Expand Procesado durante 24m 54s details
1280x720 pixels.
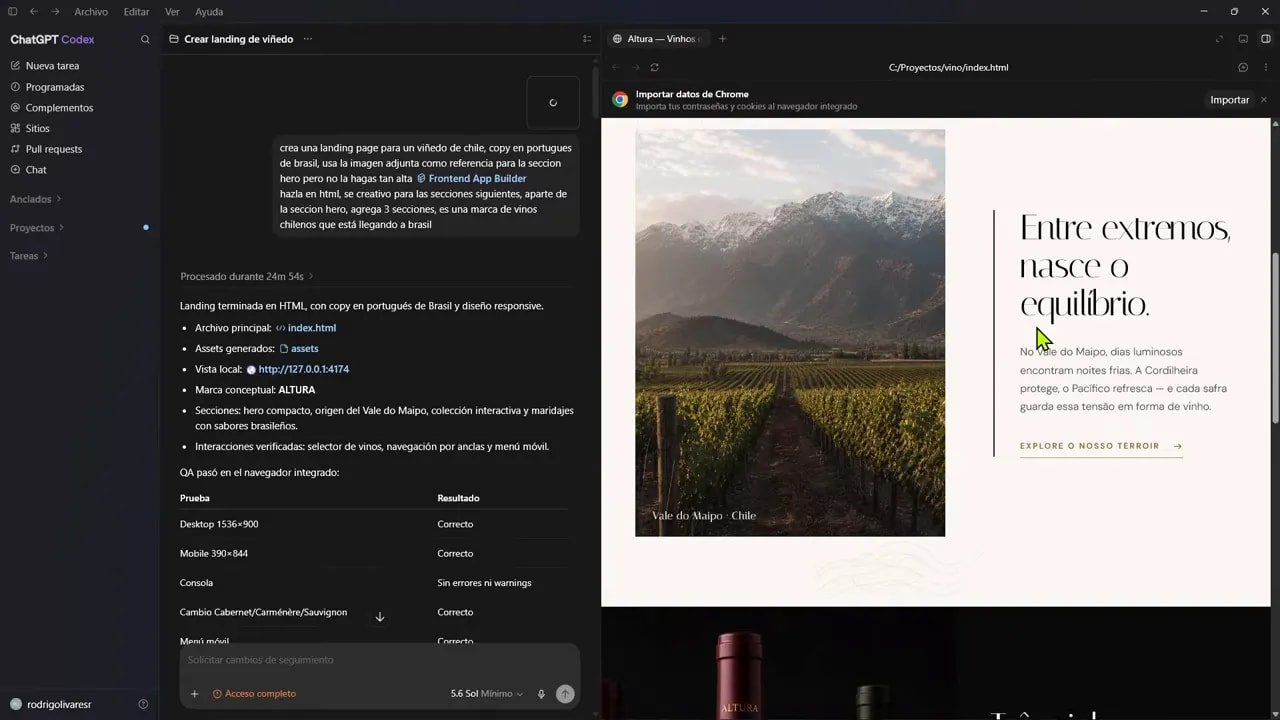tap(247, 276)
